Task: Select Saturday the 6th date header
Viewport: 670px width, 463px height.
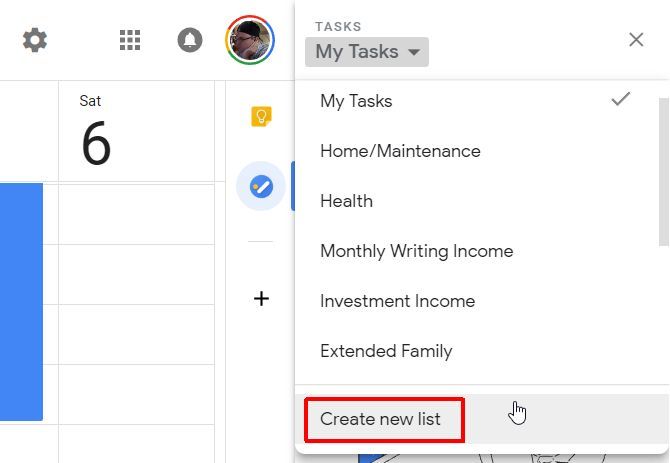Action: 96,135
